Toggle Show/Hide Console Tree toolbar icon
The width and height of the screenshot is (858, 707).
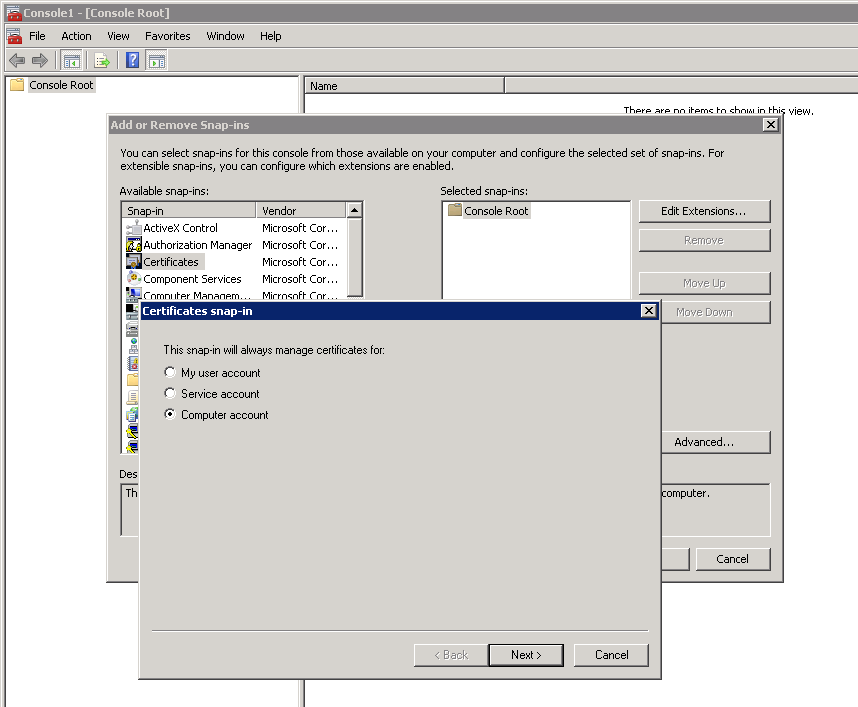[x=72, y=60]
